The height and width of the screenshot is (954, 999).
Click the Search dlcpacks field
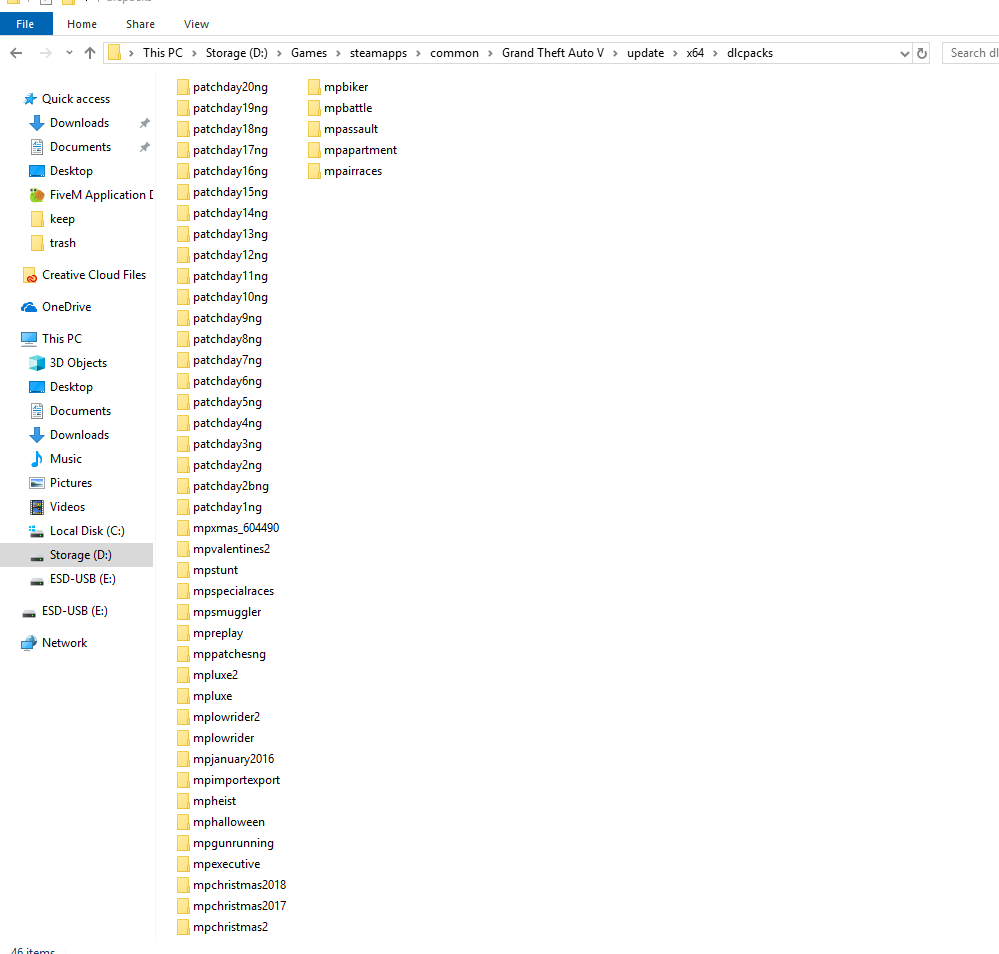(971, 53)
